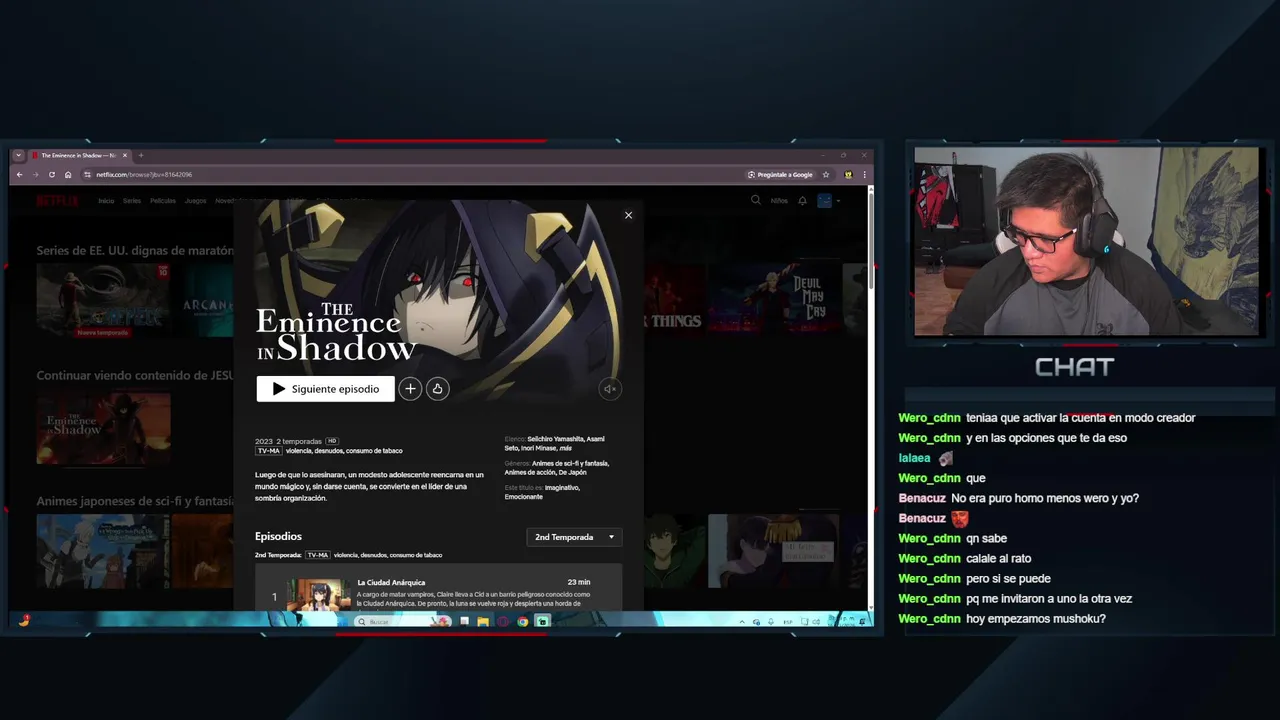
Task: Click the Netflix logo
Action: 57,200
